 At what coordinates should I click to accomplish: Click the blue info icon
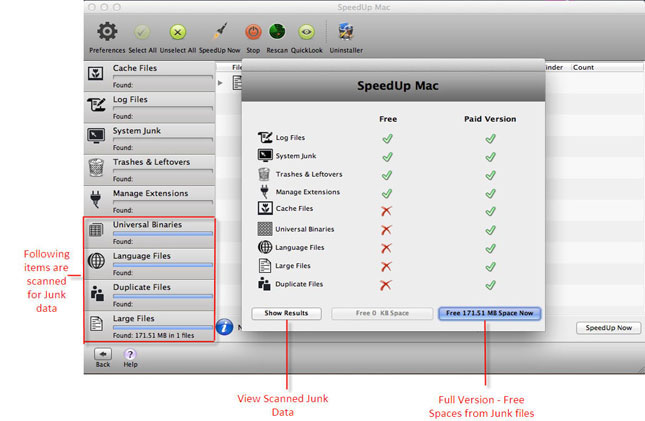coord(224,327)
